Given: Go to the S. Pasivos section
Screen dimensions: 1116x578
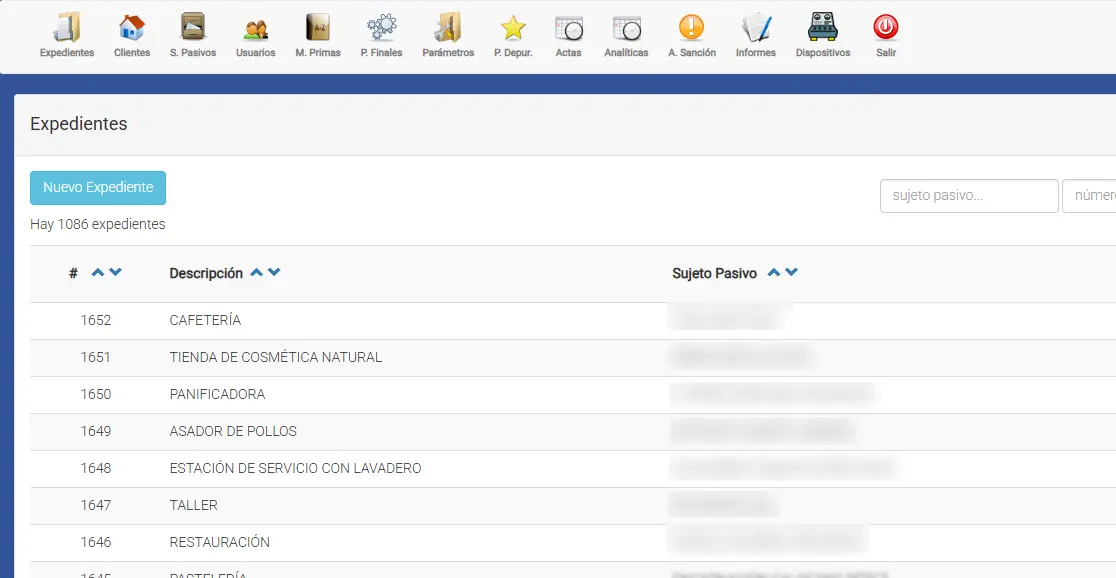Looking at the screenshot, I should point(193,29).
